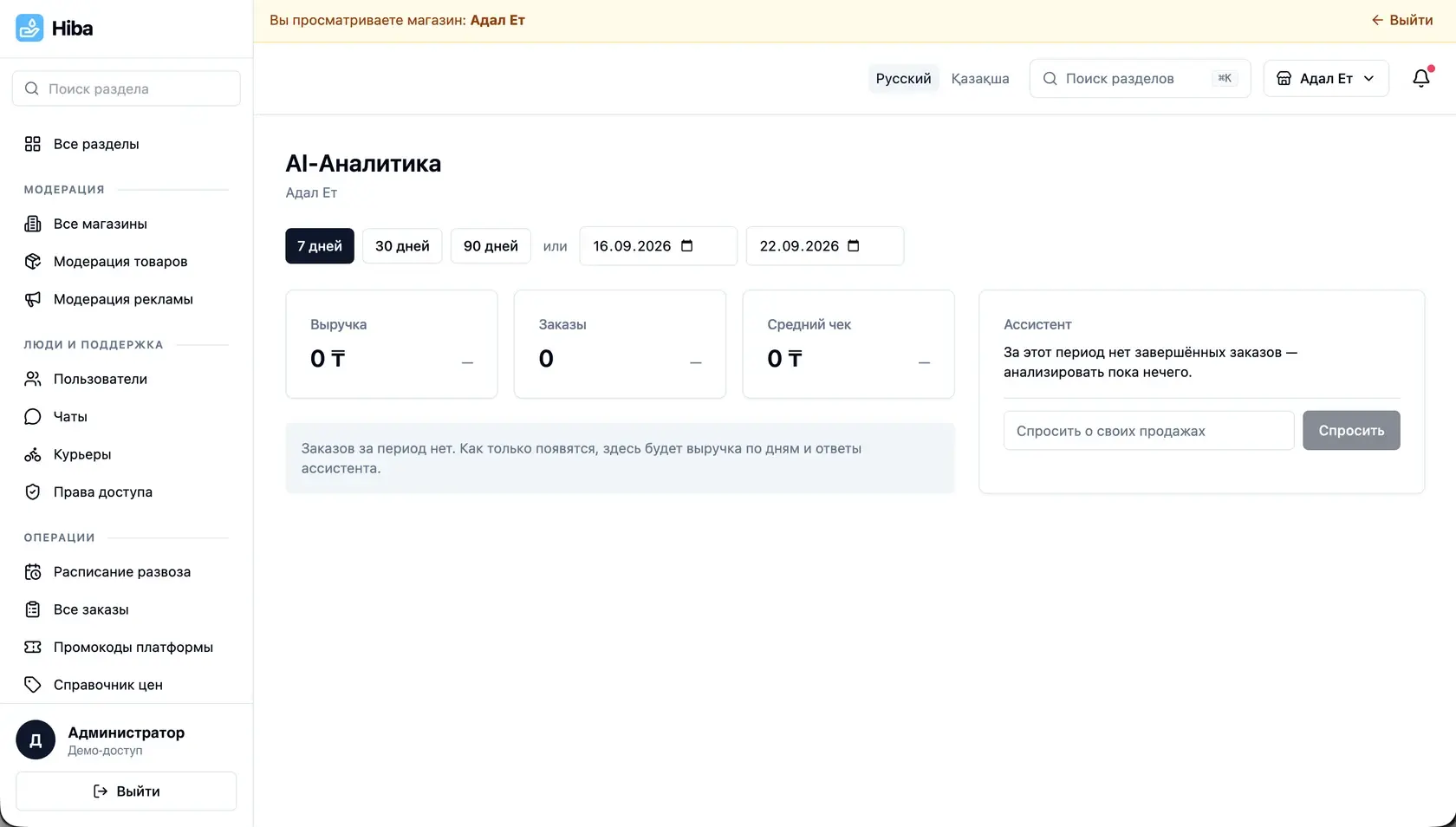Open the notifications bell
This screenshot has height=827, width=1456.
tap(1421, 78)
